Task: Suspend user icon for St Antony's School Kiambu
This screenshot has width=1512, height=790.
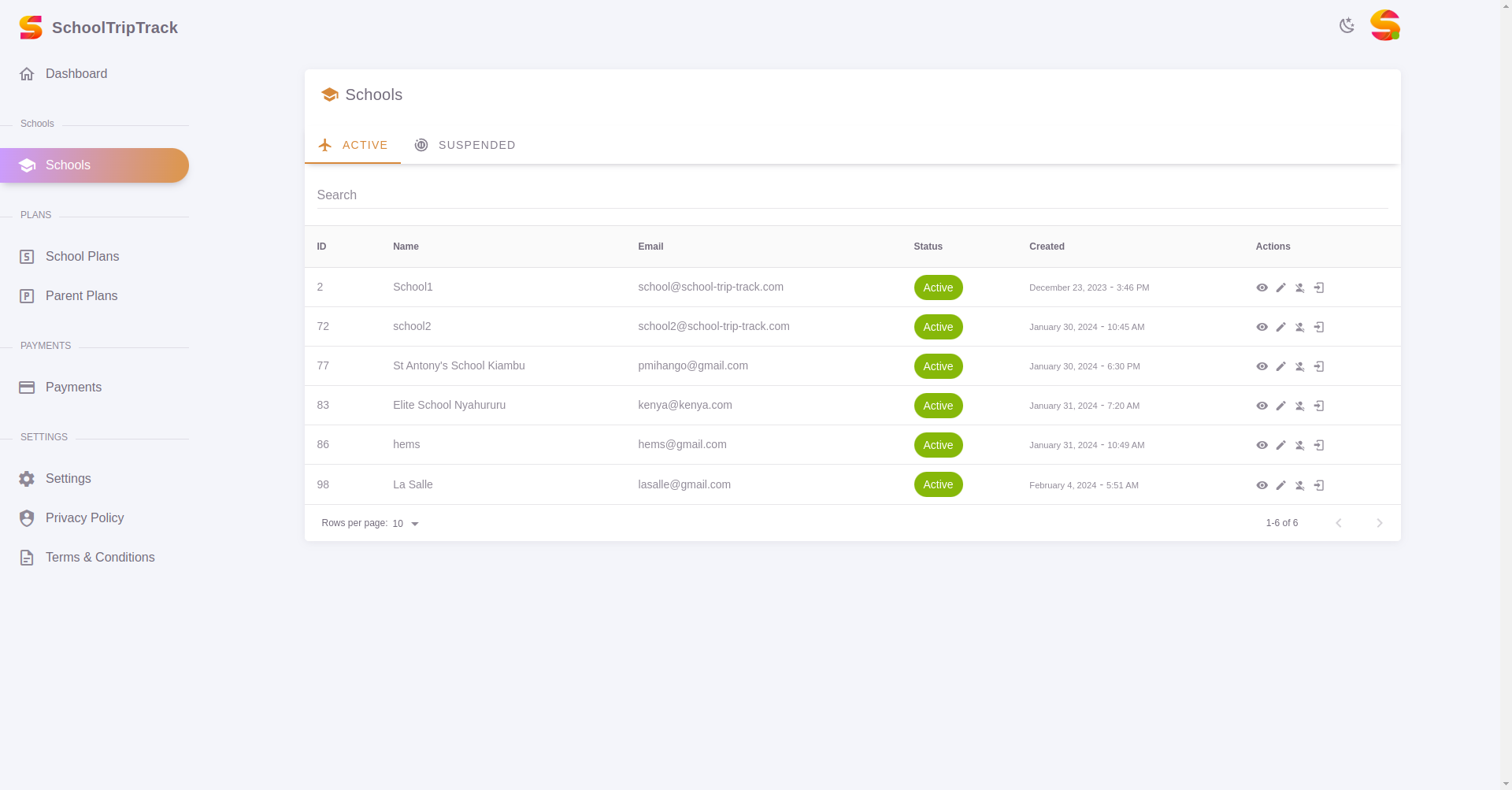Action: pos(1299,366)
